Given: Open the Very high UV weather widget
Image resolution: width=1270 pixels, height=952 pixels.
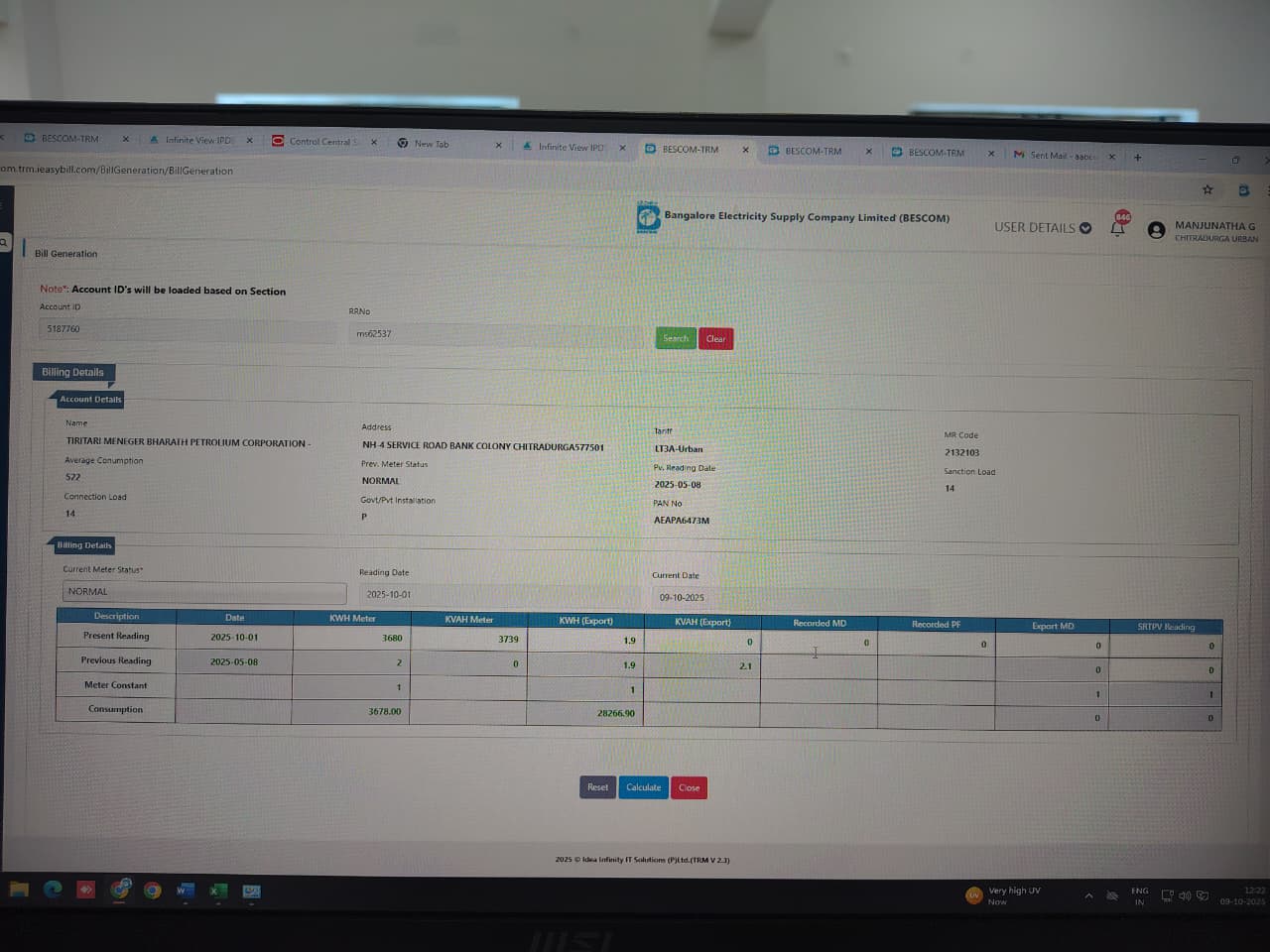Looking at the screenshot, I should pos(1003,895).
